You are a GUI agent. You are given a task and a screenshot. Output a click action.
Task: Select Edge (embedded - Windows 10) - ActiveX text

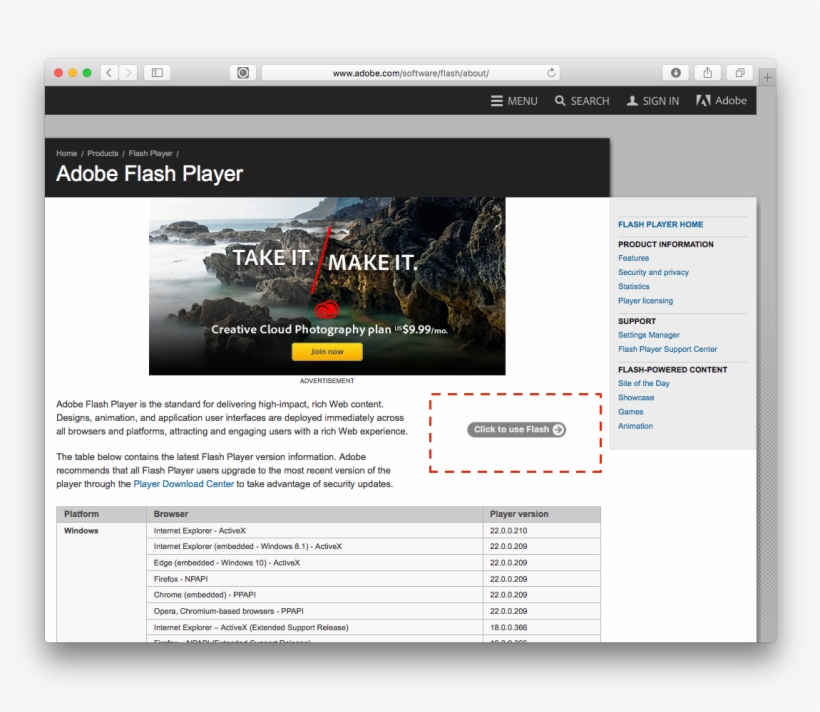tap(227, 563)
